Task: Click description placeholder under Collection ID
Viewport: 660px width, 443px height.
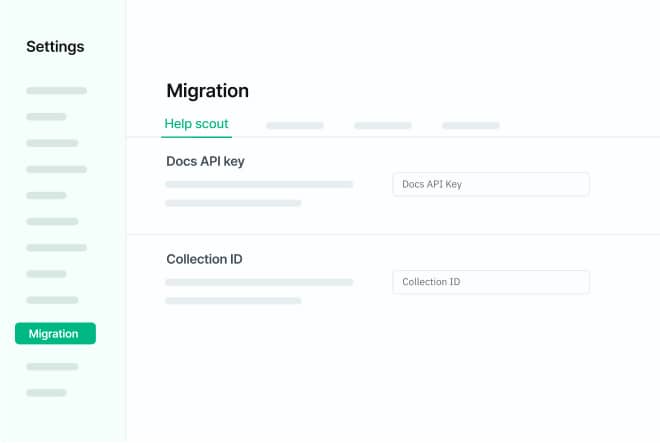Action: tap(259, 283)
